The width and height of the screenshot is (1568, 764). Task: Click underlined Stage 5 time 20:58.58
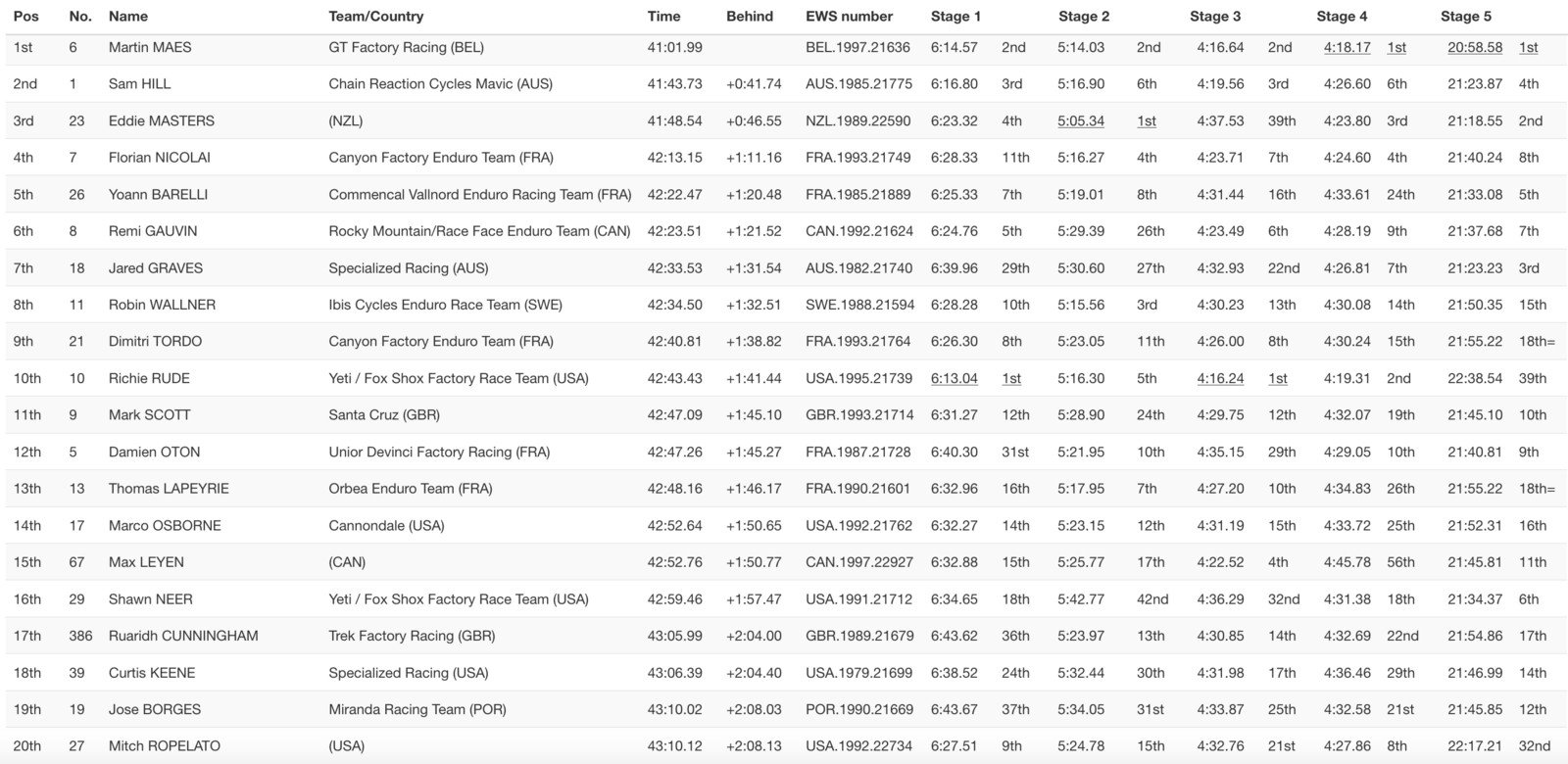point(1475,47)
